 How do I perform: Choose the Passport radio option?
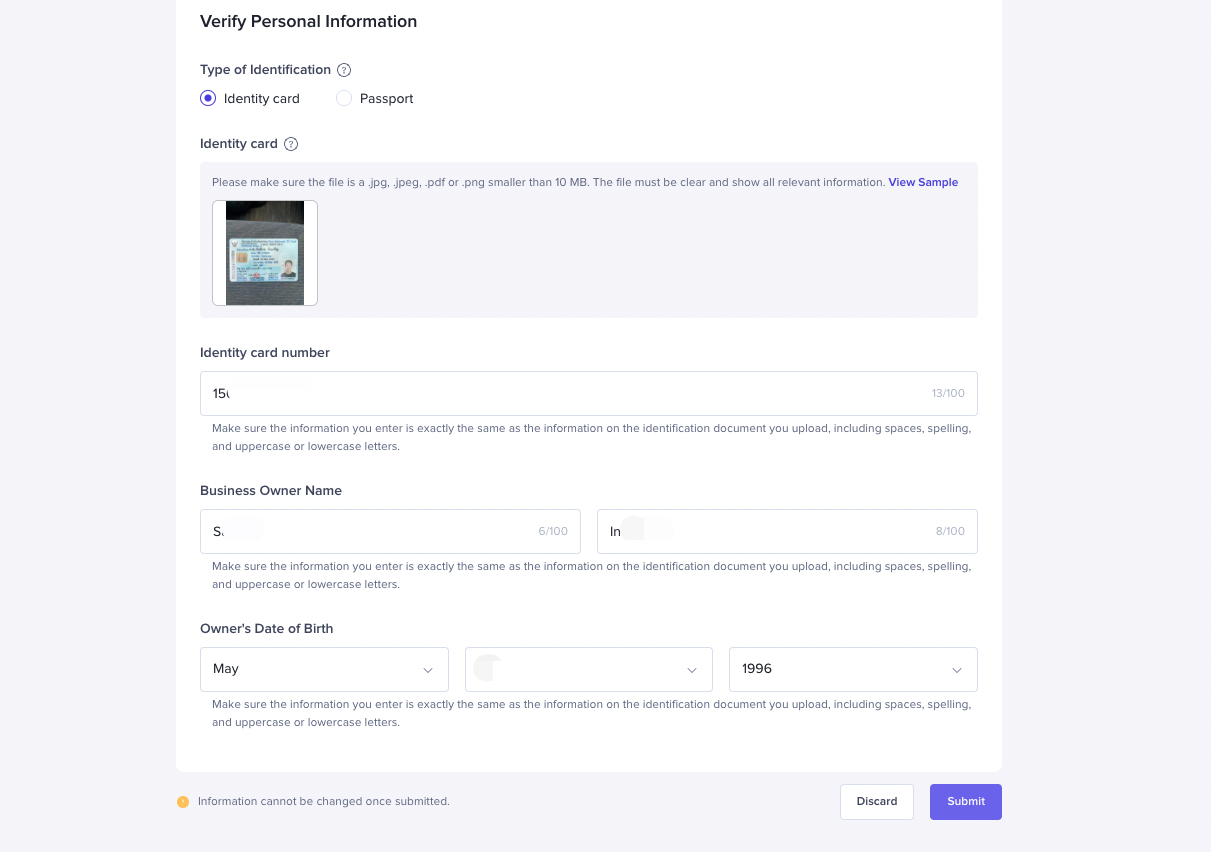344,98
